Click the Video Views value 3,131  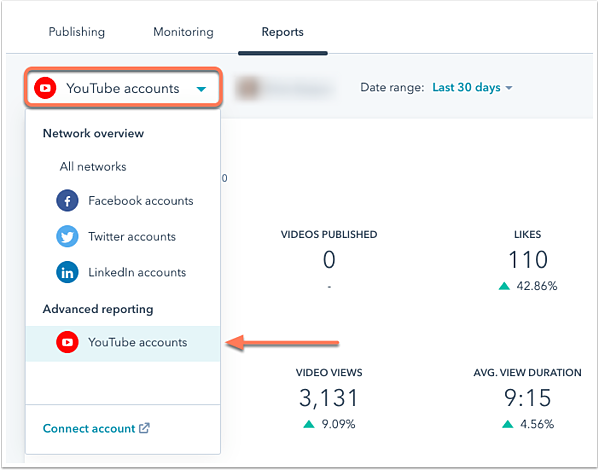point(329,398)
